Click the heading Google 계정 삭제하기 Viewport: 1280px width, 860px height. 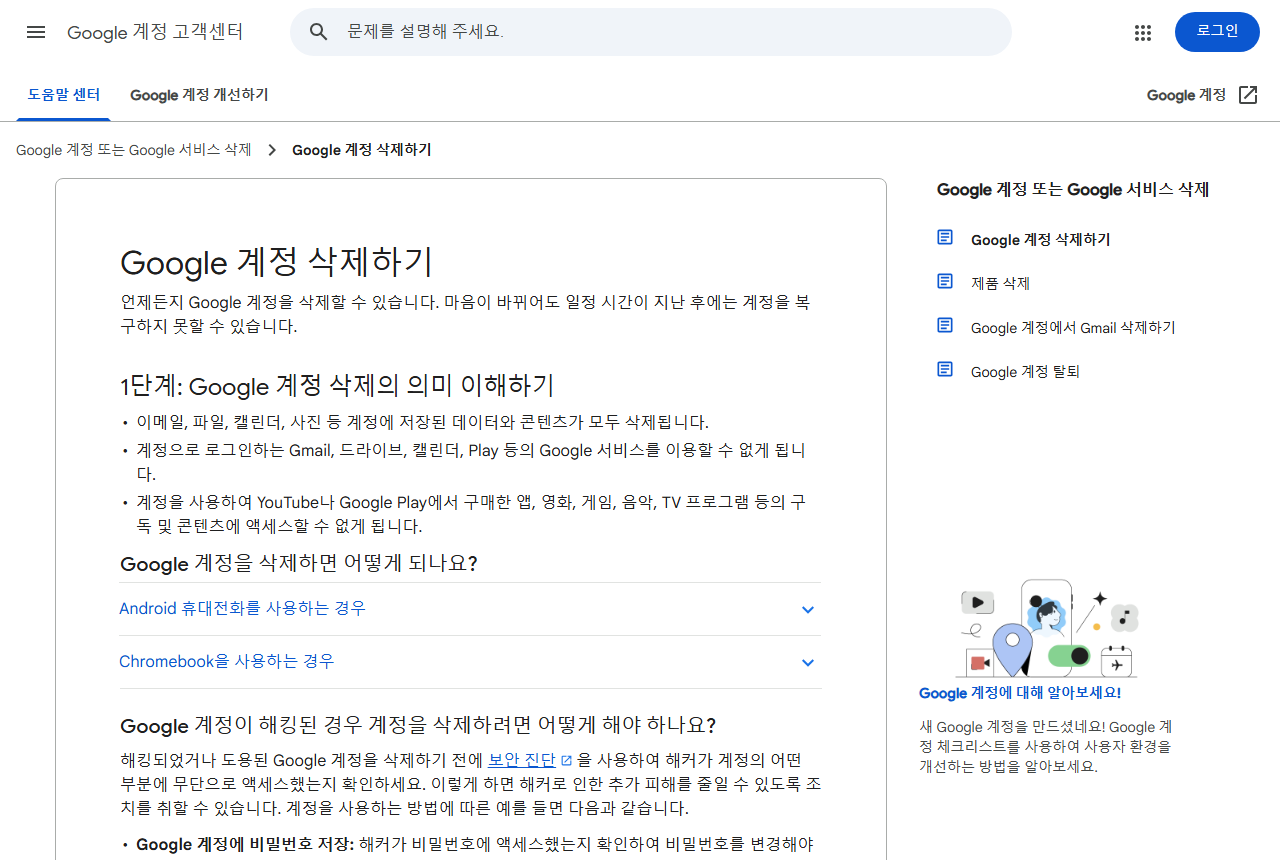tap(276, 262)
